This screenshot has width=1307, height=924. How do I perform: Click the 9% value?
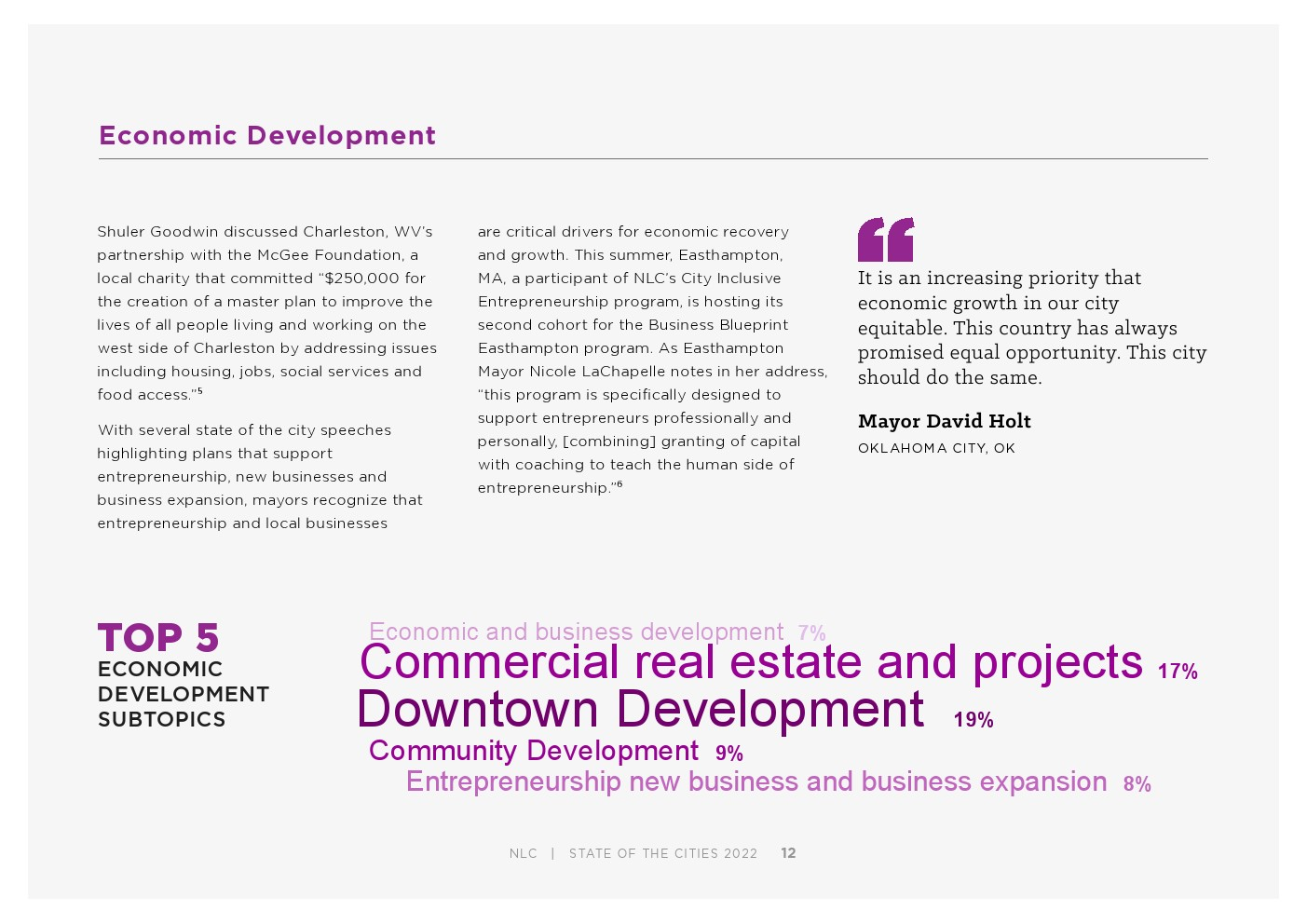point(729,754)
